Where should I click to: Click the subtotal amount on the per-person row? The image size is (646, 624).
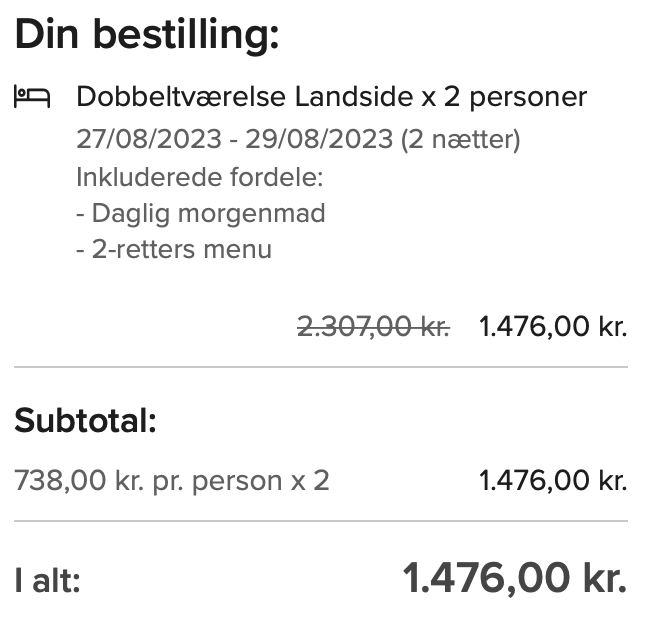click(x=553, y=481)
